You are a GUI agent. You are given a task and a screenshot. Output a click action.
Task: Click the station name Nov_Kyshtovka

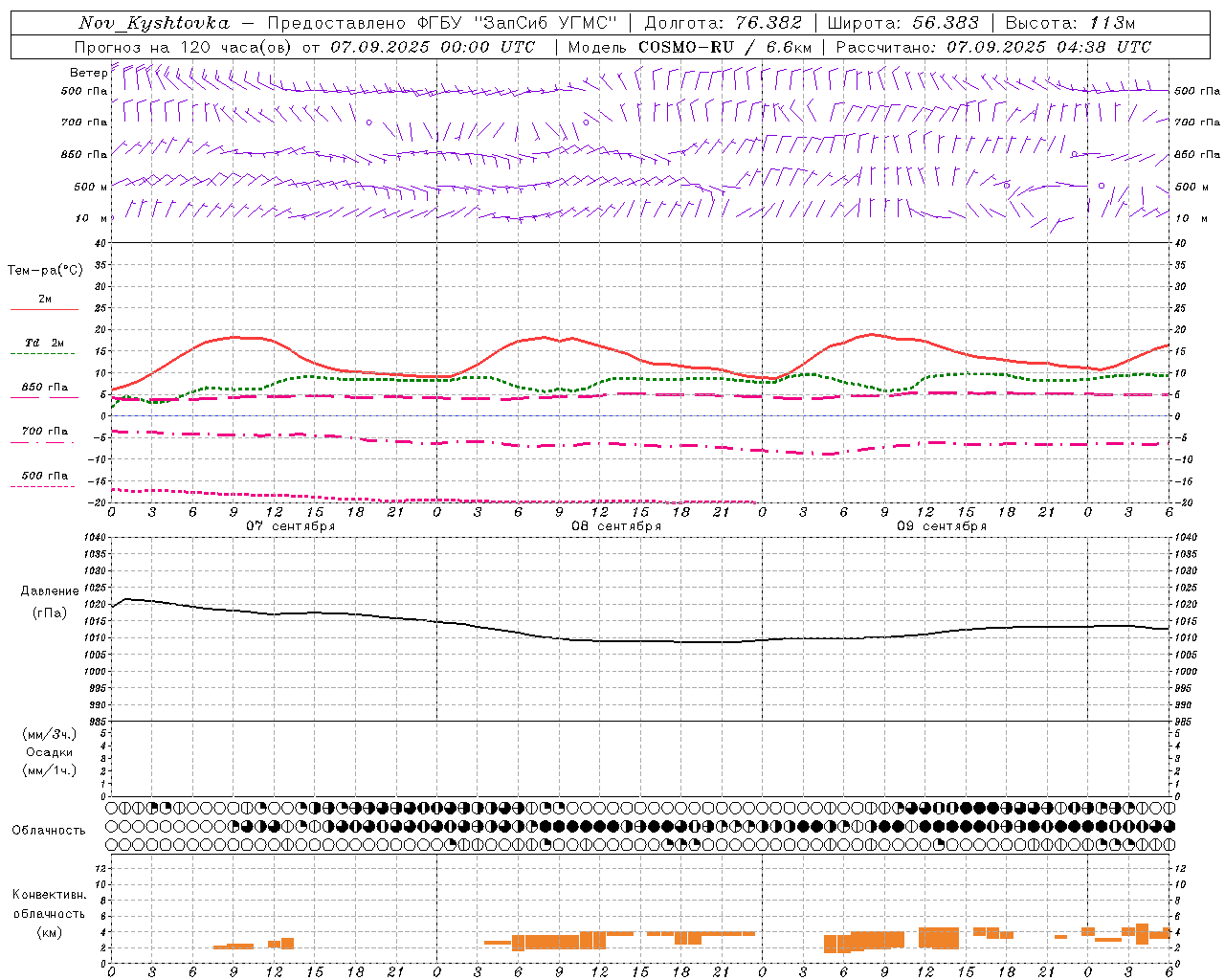click(154, 23)
